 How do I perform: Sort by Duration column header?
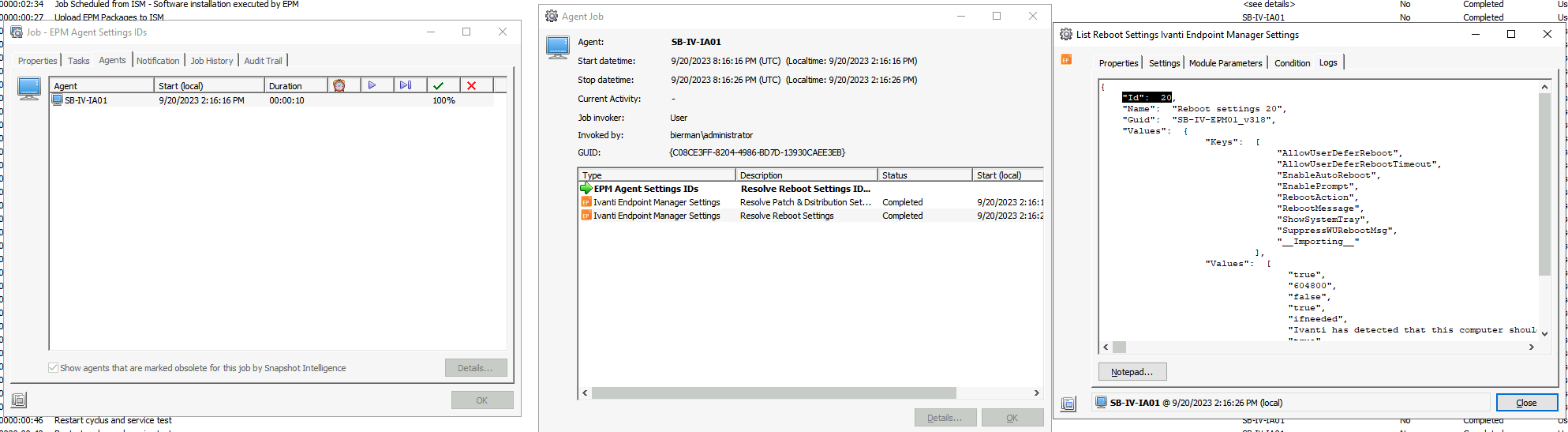pos(296,86)
